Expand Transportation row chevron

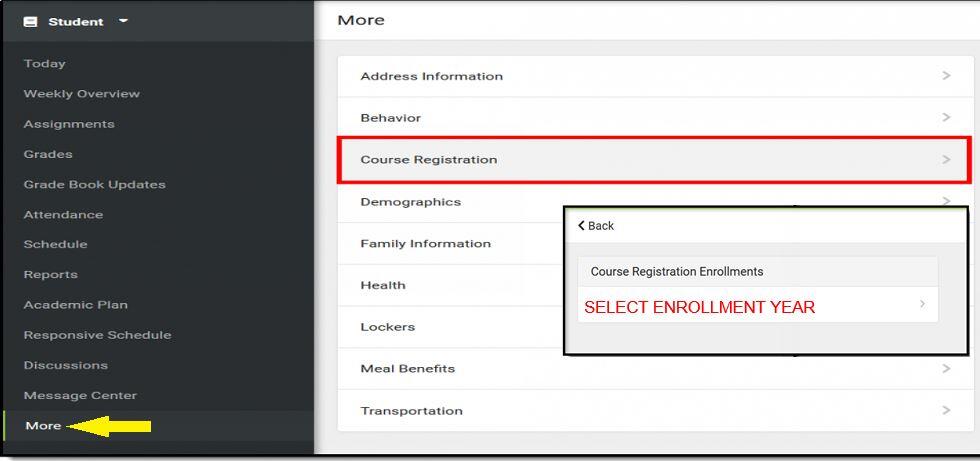[946, 411]
